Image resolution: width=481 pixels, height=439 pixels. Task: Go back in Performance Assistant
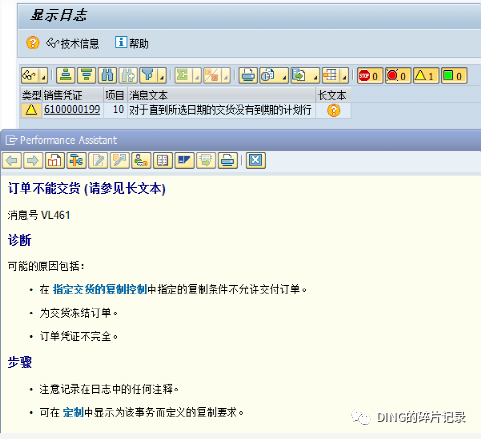(x=12, y=161)
